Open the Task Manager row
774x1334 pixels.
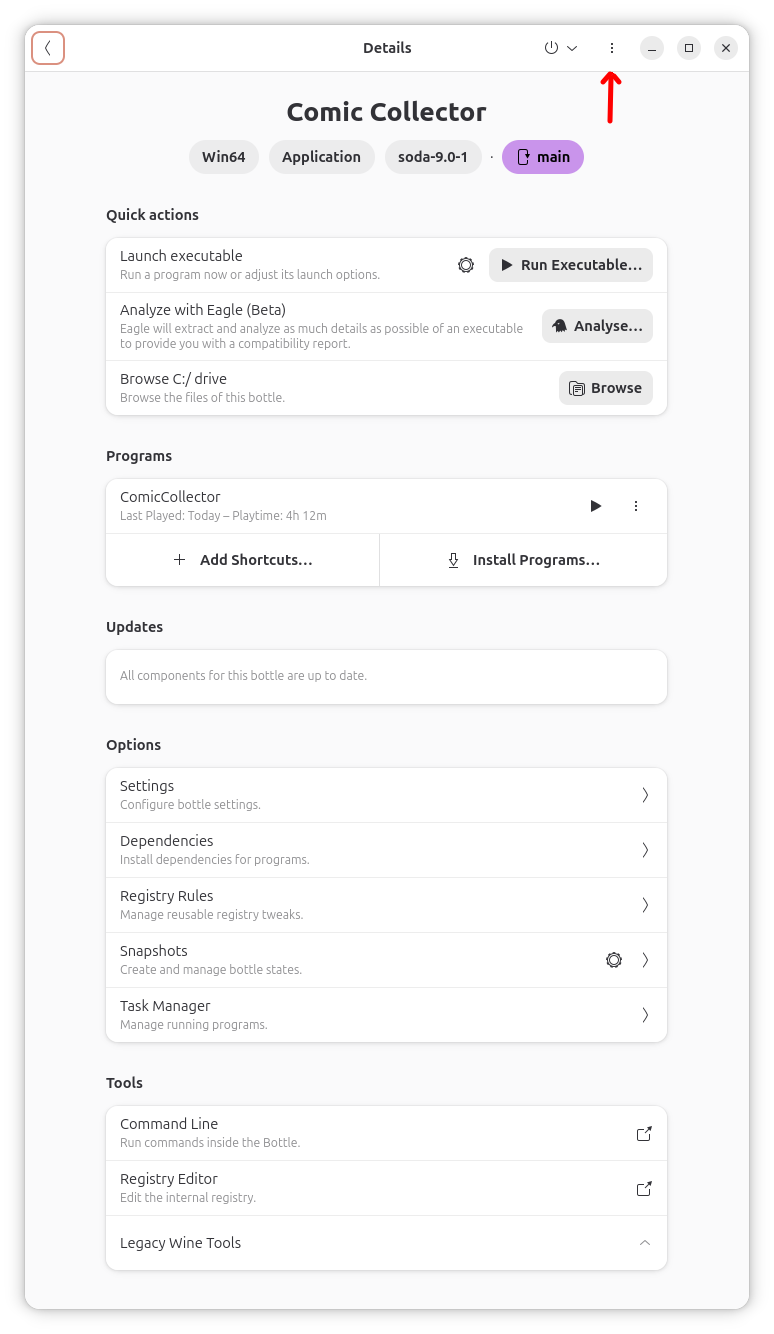click(x=386, y=1015)
